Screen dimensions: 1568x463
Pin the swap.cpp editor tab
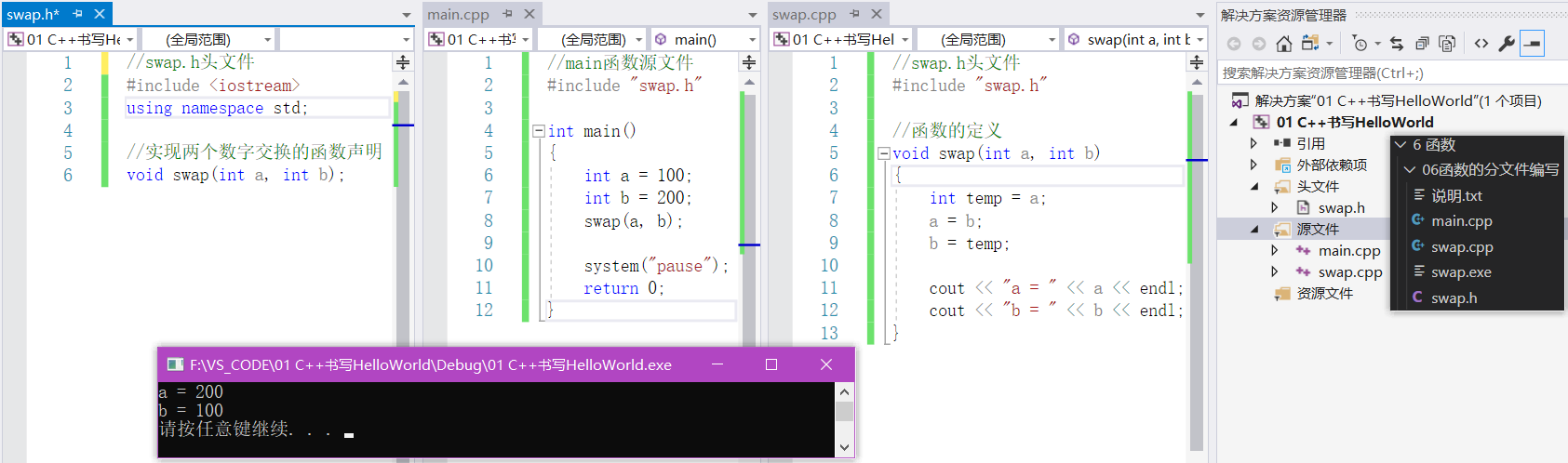pos(854,14)
